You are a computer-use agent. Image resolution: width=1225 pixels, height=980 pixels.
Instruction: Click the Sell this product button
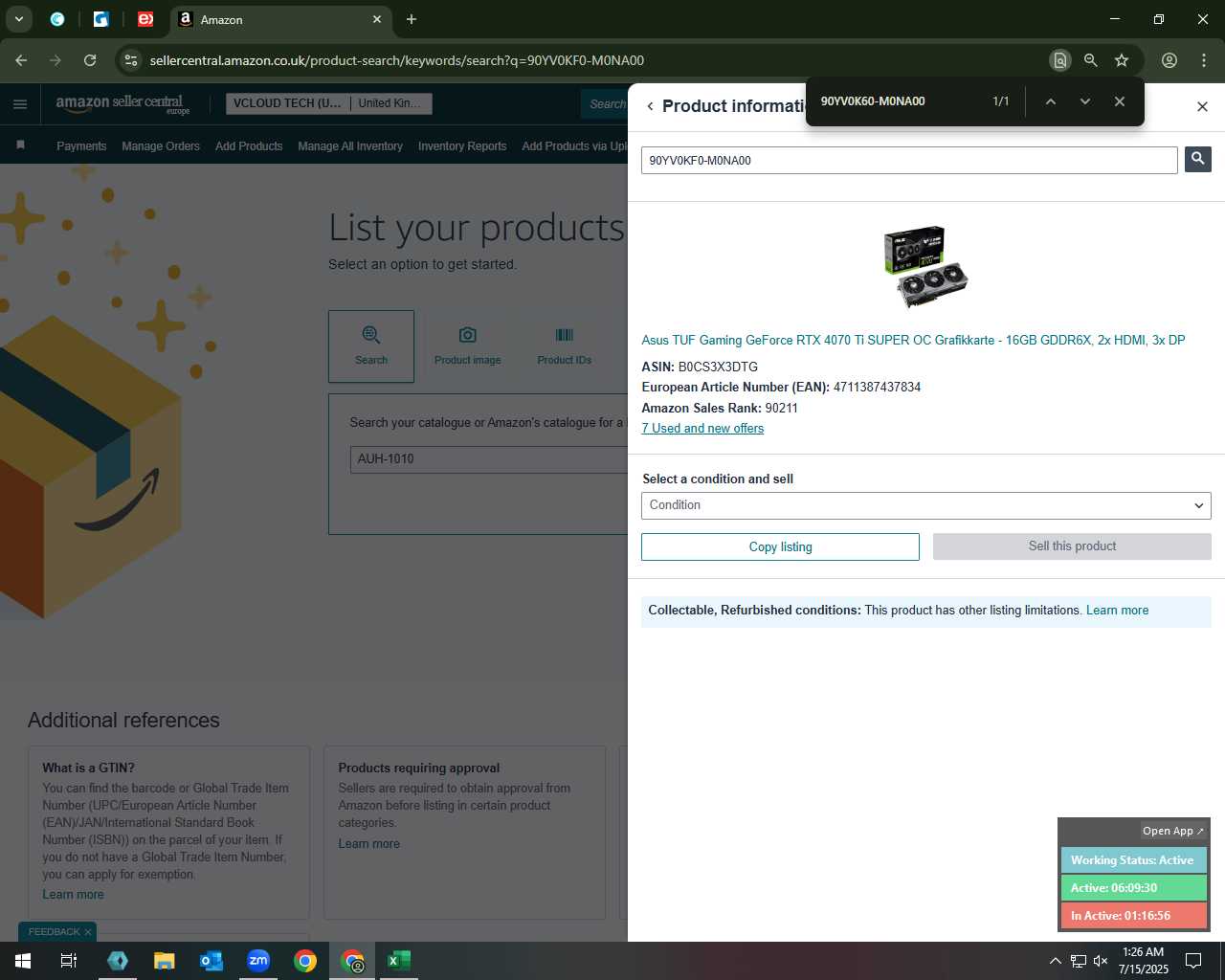[1072, 546]
